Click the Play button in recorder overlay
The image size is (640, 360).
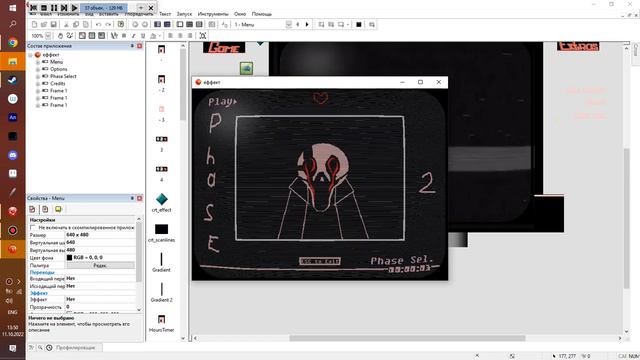tap(74, 8)
